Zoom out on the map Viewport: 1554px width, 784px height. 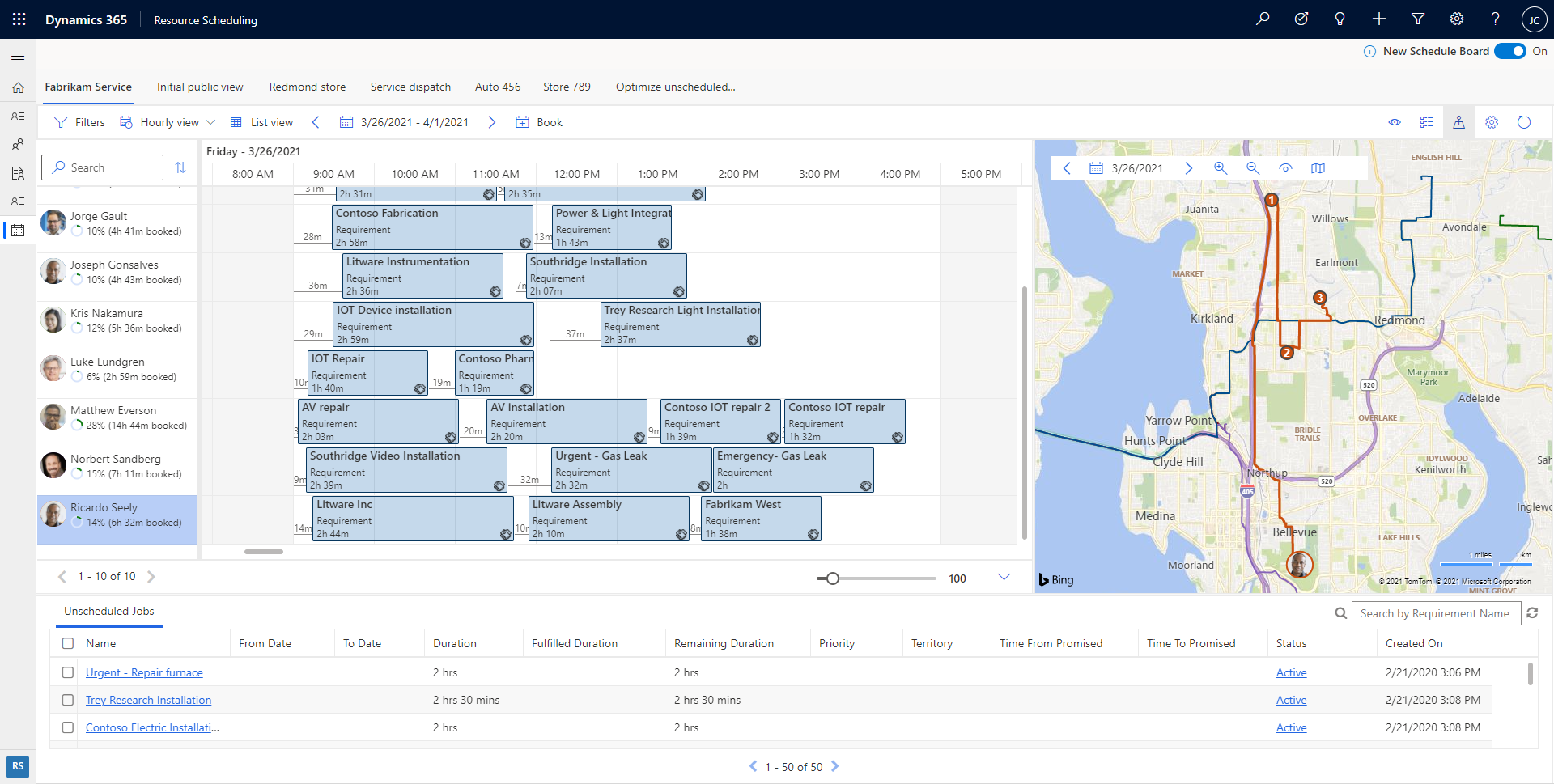[1253, 168]
